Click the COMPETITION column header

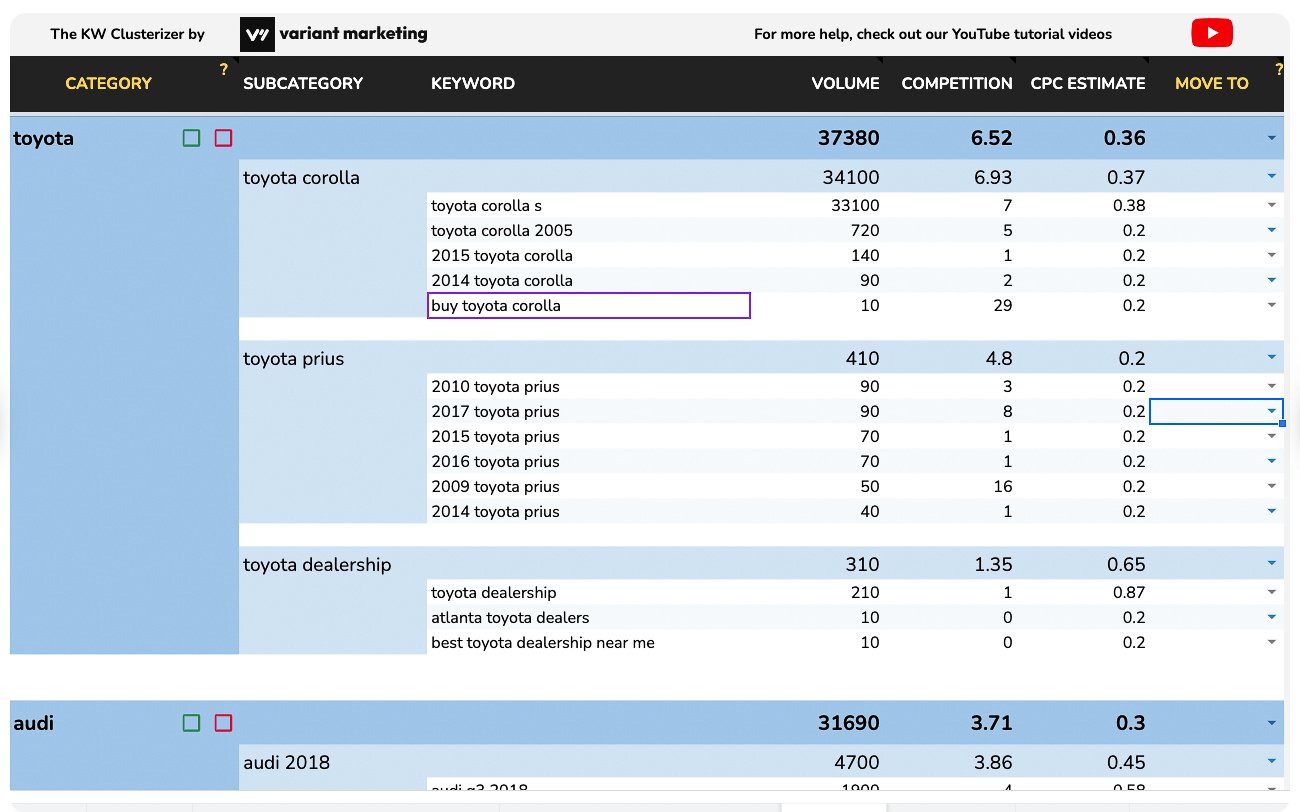point(957,83)
